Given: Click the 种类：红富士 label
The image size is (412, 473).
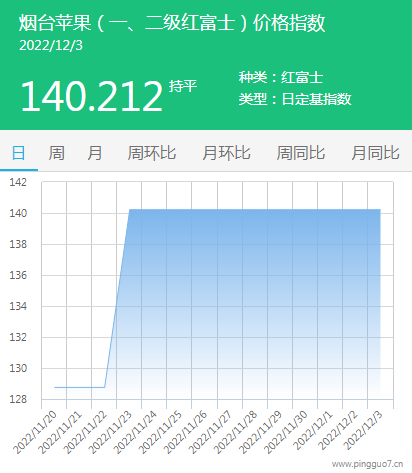Looking at the screenshot, I should [x=281, y=77].
